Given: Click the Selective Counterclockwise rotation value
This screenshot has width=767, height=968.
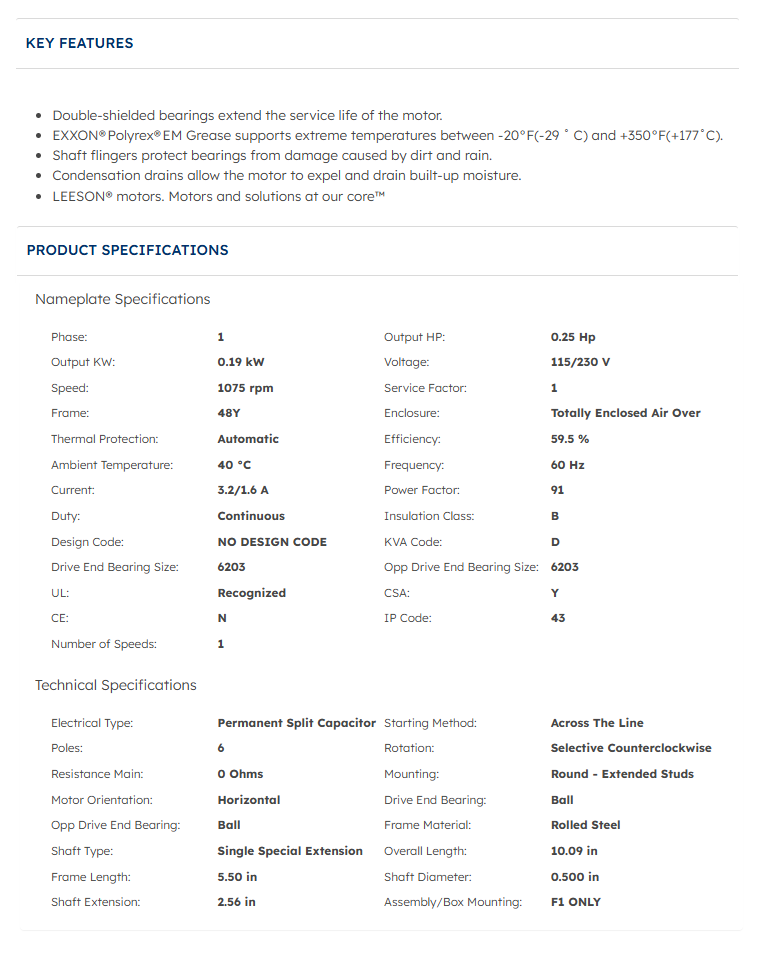Looking at the screenshot, I should pos(631,748).
